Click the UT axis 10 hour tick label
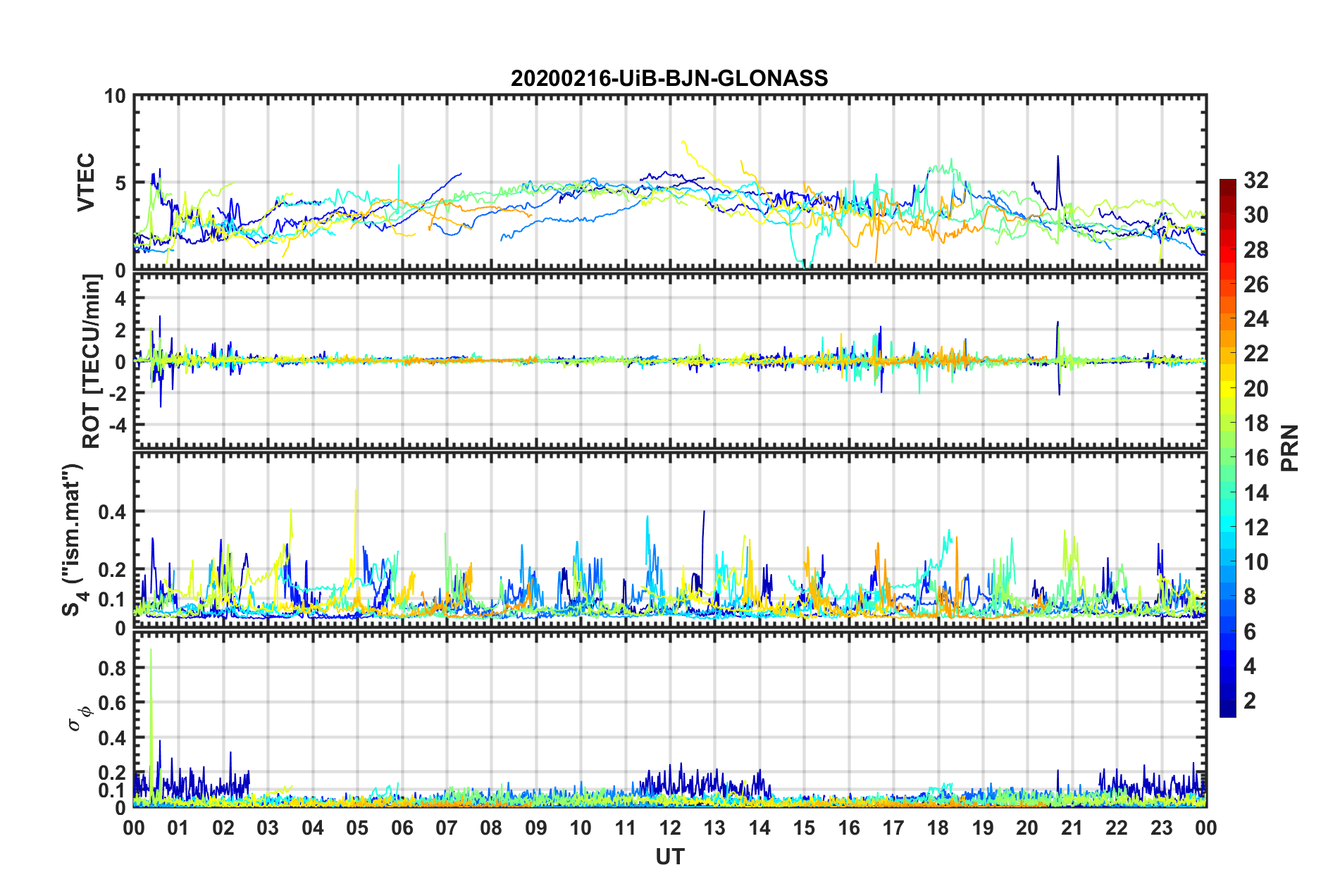1340x896 pixels. point(581,828)
